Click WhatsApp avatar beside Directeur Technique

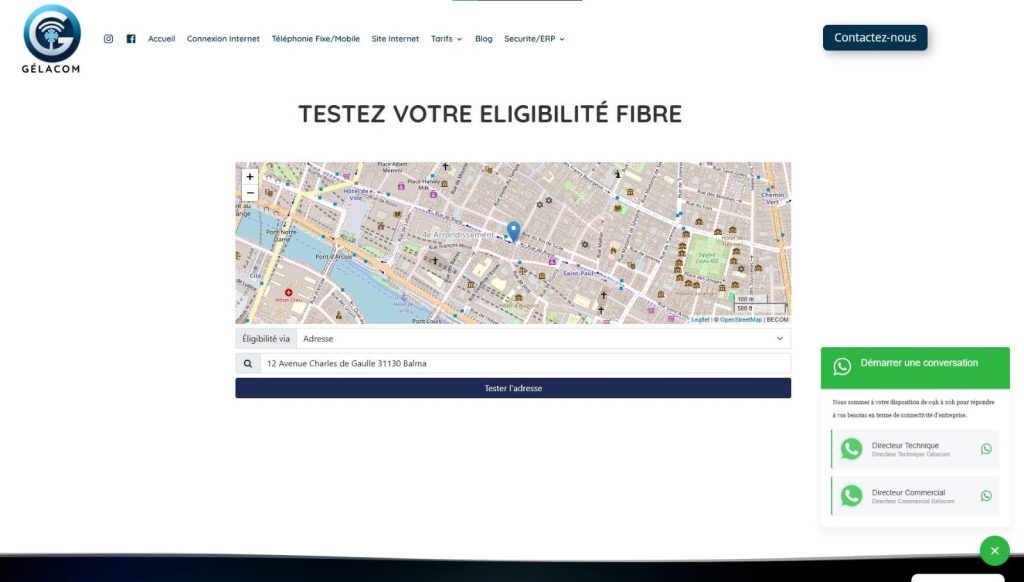click(x=851, y=449)
